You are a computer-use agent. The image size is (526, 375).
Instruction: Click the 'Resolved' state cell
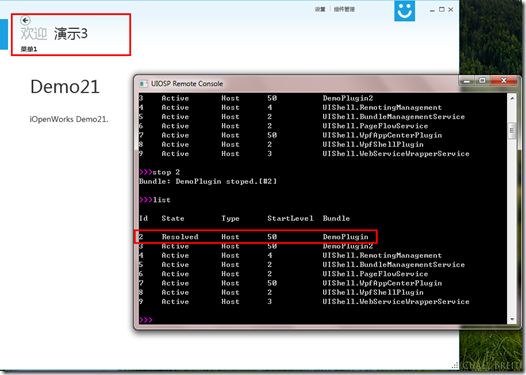tap(180, 237)
